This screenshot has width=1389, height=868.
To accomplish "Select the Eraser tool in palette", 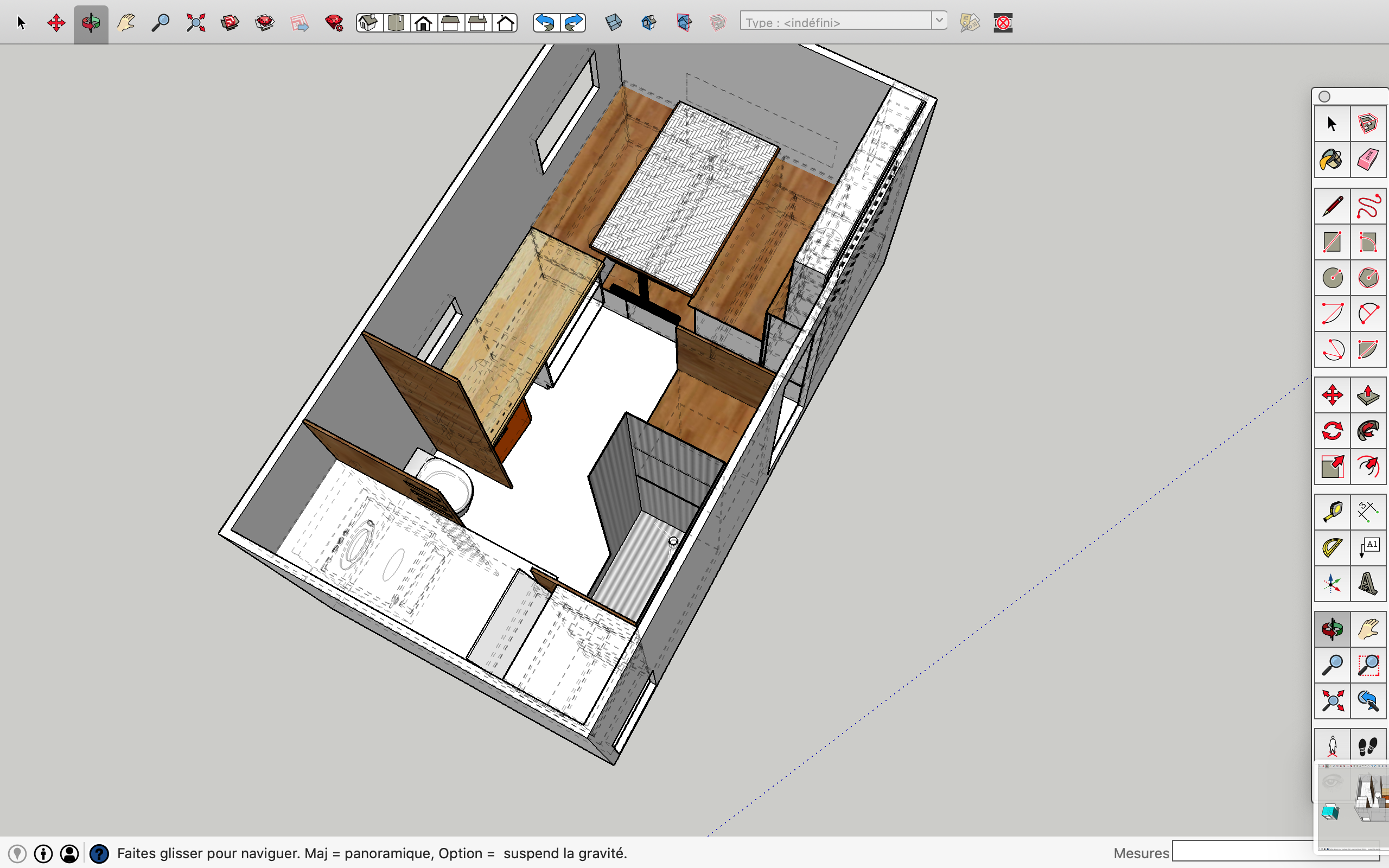I will pos(1368,159).
